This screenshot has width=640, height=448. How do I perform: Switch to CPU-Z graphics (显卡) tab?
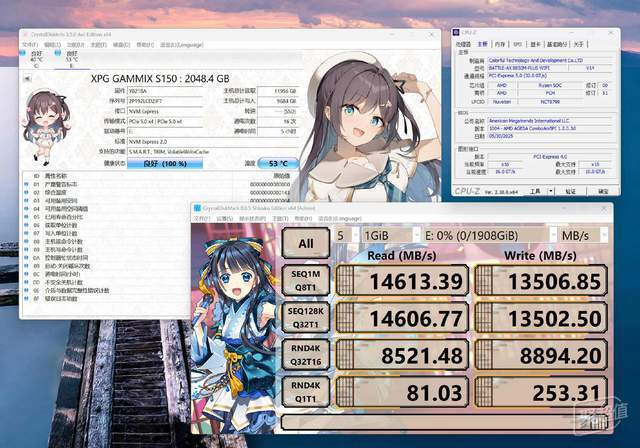(x=535, y=44)
